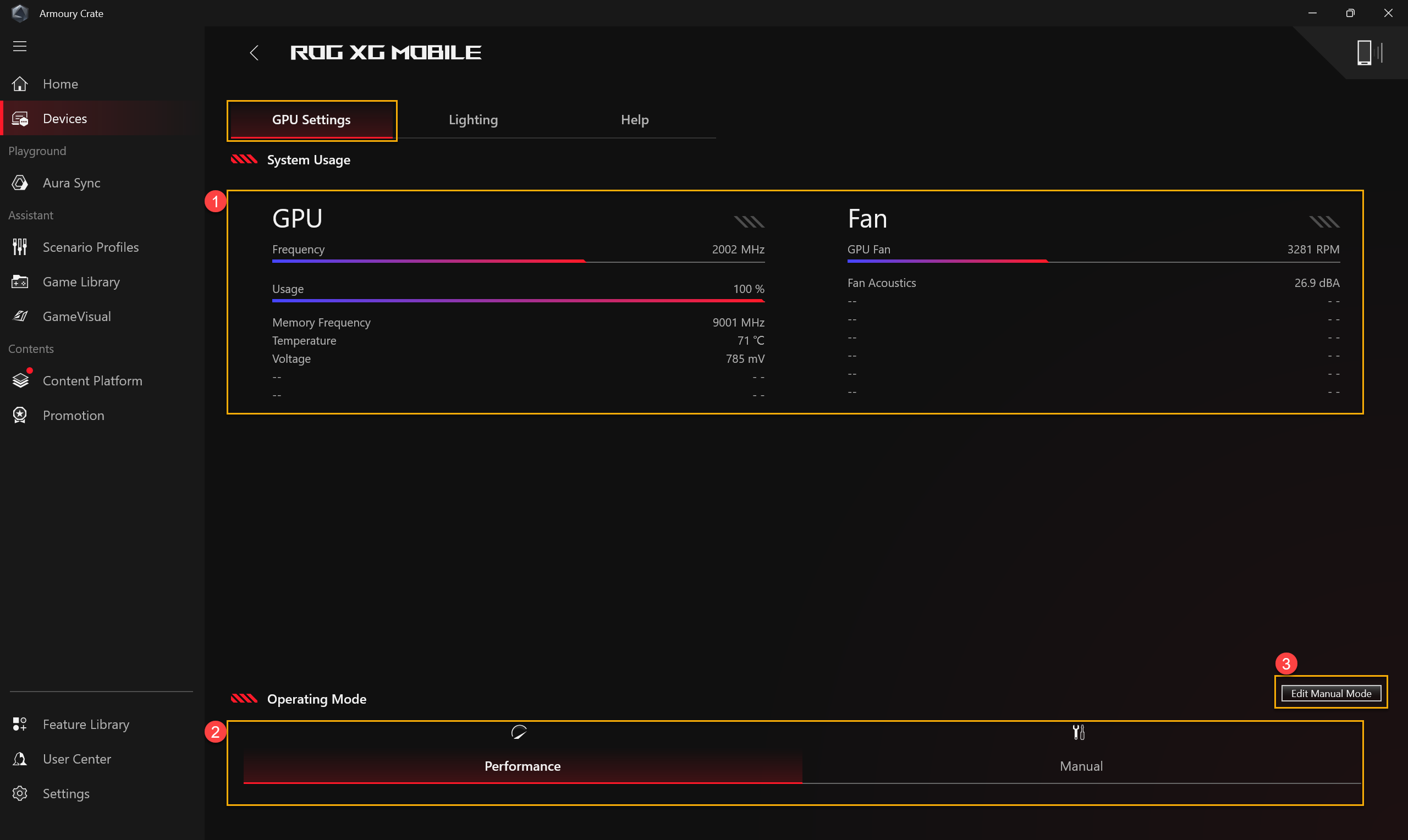Viewport: 1408px width, 840px height.
Task: Open GameVisual page
Action: click(x=77, y=317)
